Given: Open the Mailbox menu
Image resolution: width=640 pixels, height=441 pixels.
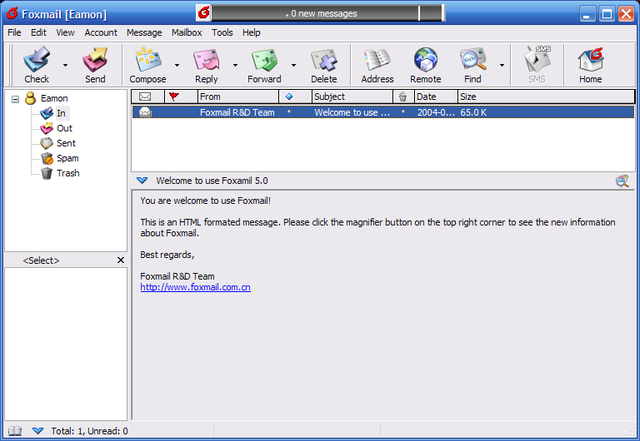Looking at the screenshot, I should (187, 33).
